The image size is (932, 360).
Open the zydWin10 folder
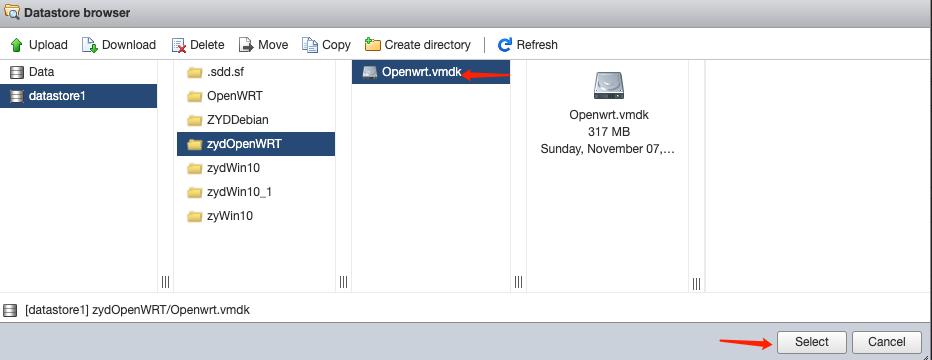256,168
